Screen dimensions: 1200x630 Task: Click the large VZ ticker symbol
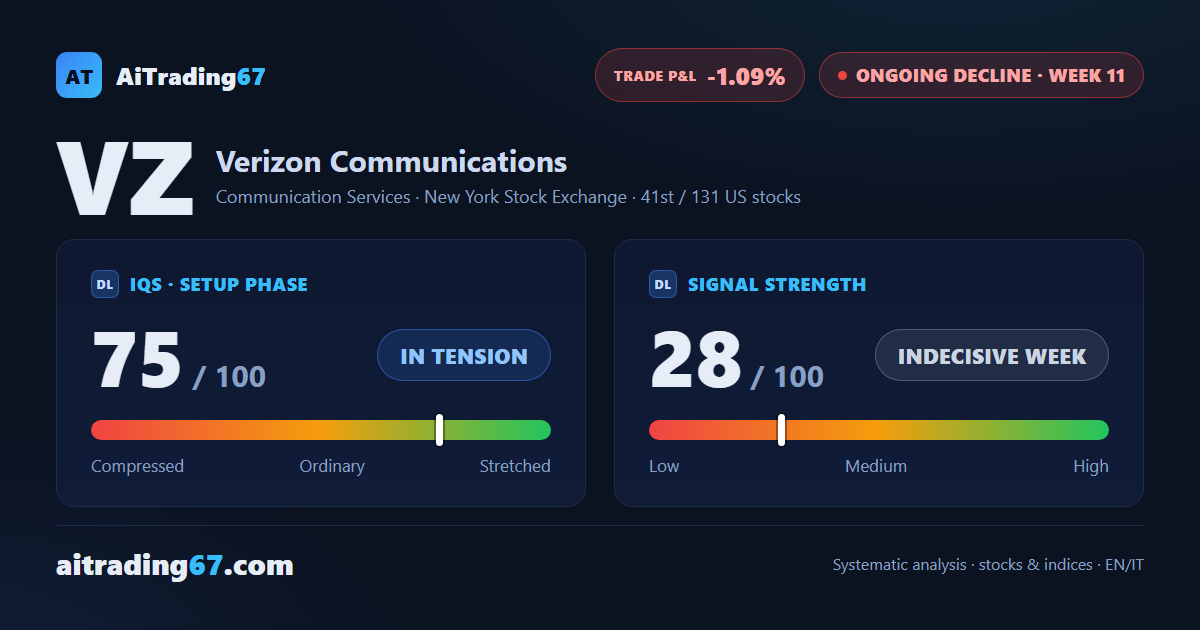[126, 178]
